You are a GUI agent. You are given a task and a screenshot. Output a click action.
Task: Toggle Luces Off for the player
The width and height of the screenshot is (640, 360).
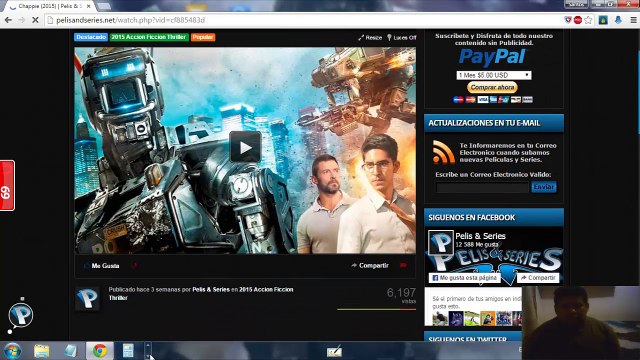point(402,38)
